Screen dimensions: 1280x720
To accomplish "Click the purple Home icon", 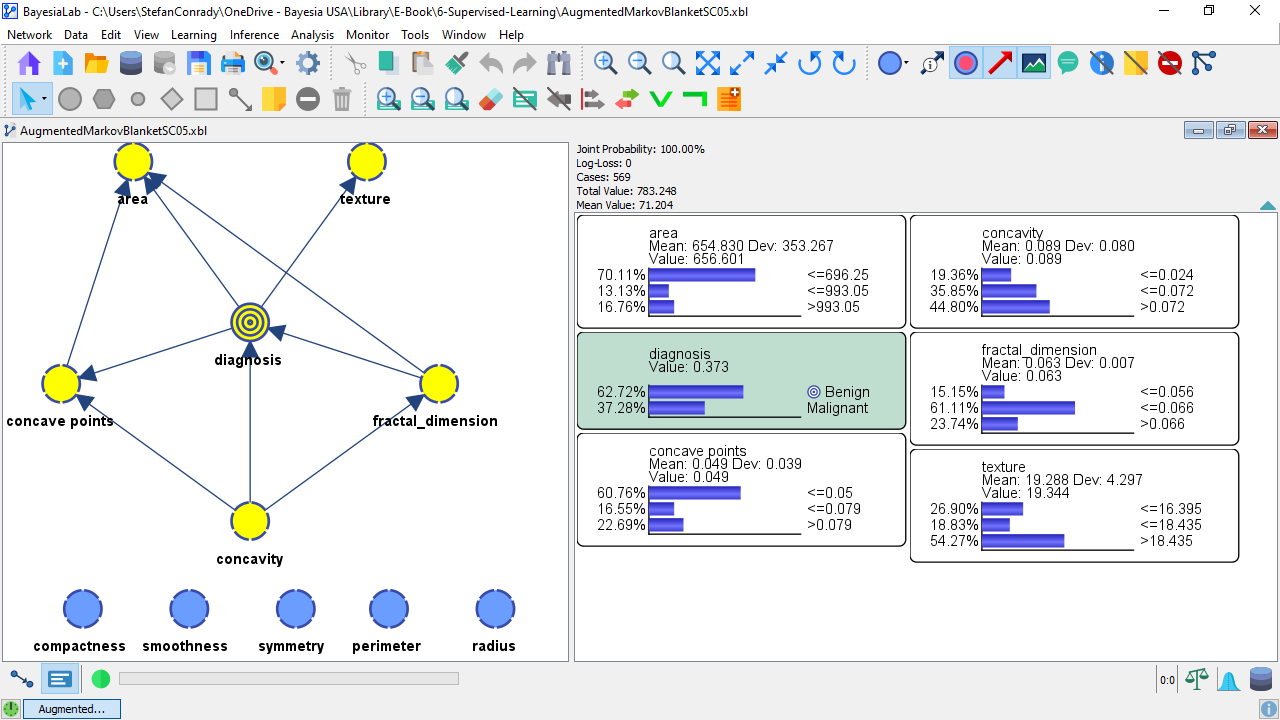I will [30, 64].
